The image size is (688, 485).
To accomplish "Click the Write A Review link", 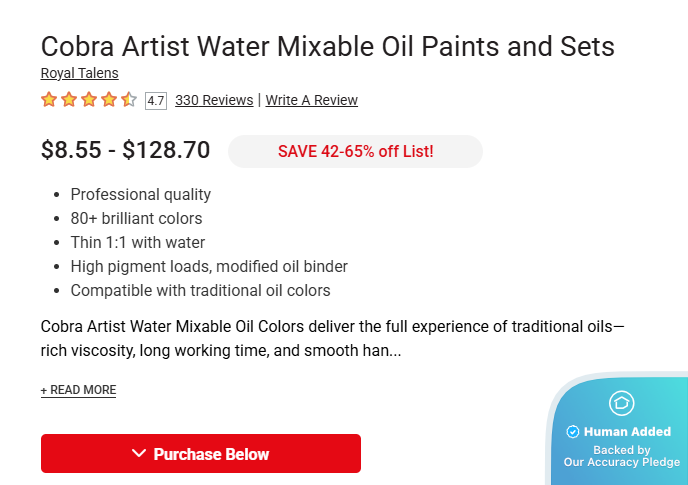I will [x=311, y=100].
